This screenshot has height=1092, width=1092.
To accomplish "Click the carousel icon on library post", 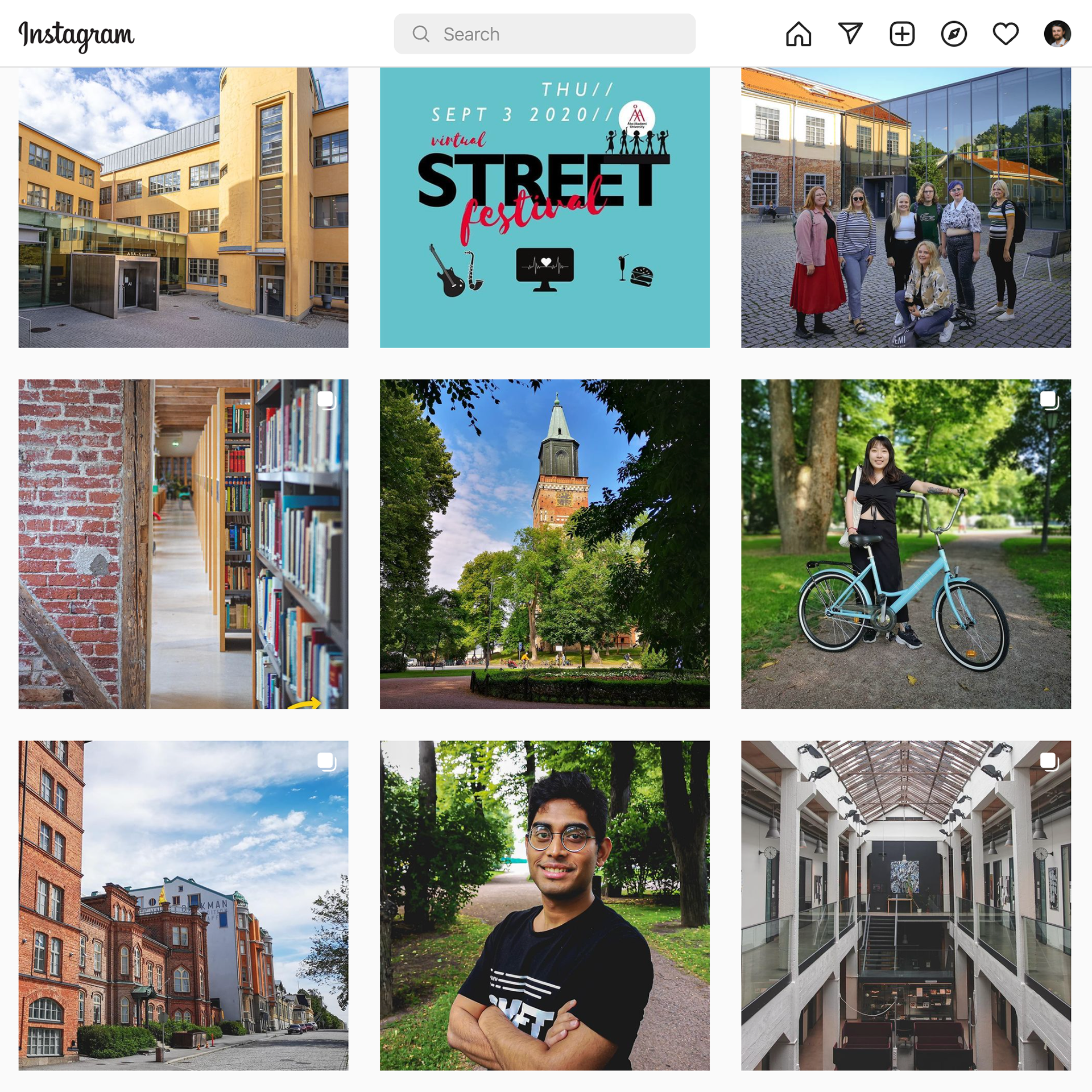I will coord(326,400).
